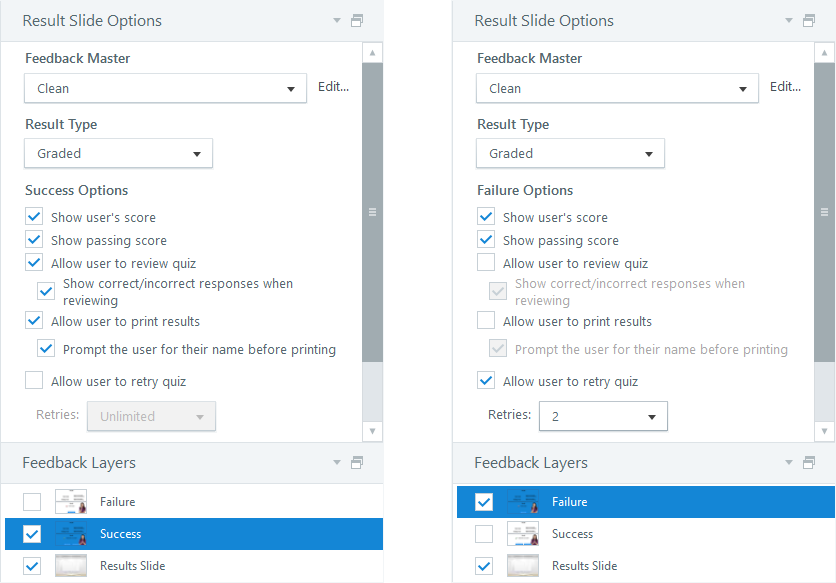The image size is (836, 583).
Task: Undock the right Result Slide Options panel
Action: tap(809, 21)
